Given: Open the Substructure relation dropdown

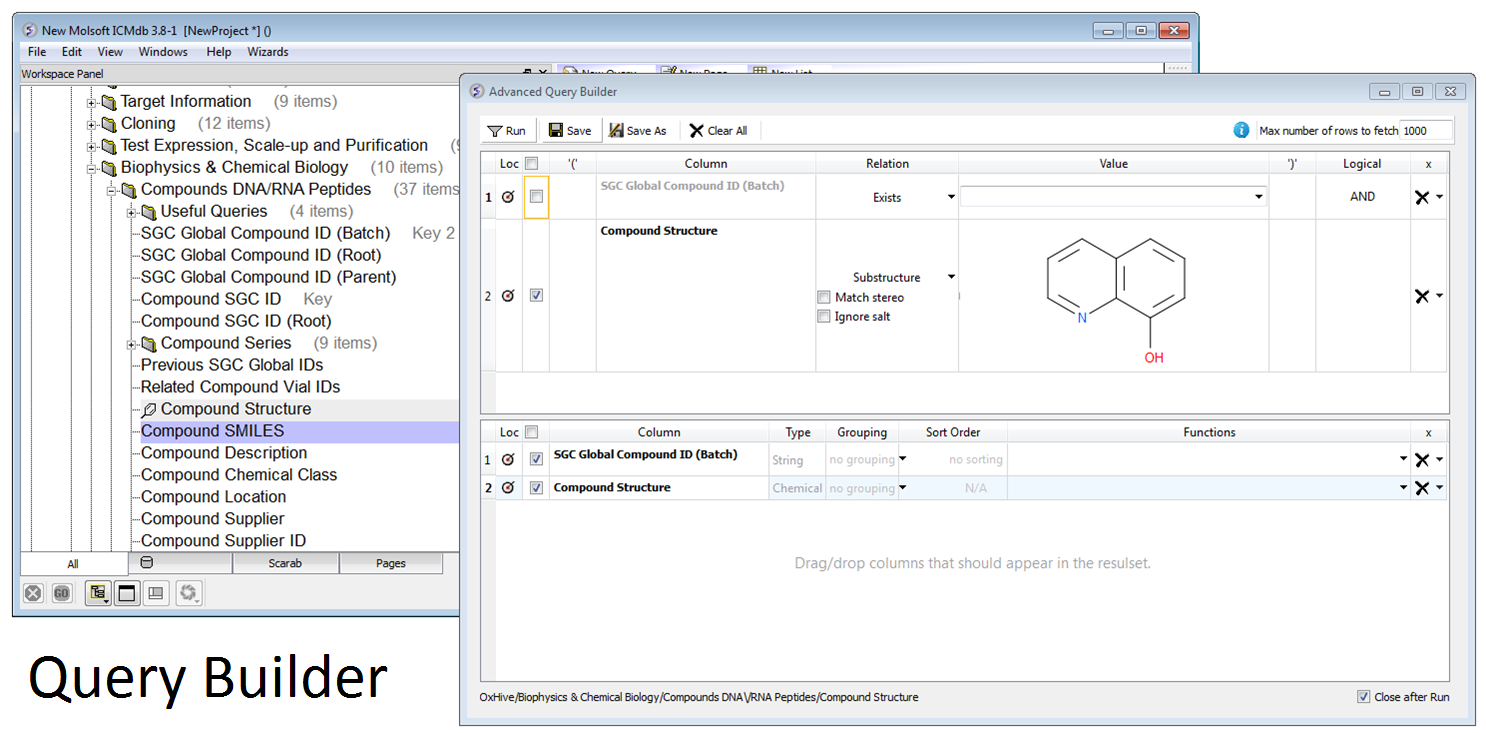Looking at the screenshot, I should [x=951, y=277].
